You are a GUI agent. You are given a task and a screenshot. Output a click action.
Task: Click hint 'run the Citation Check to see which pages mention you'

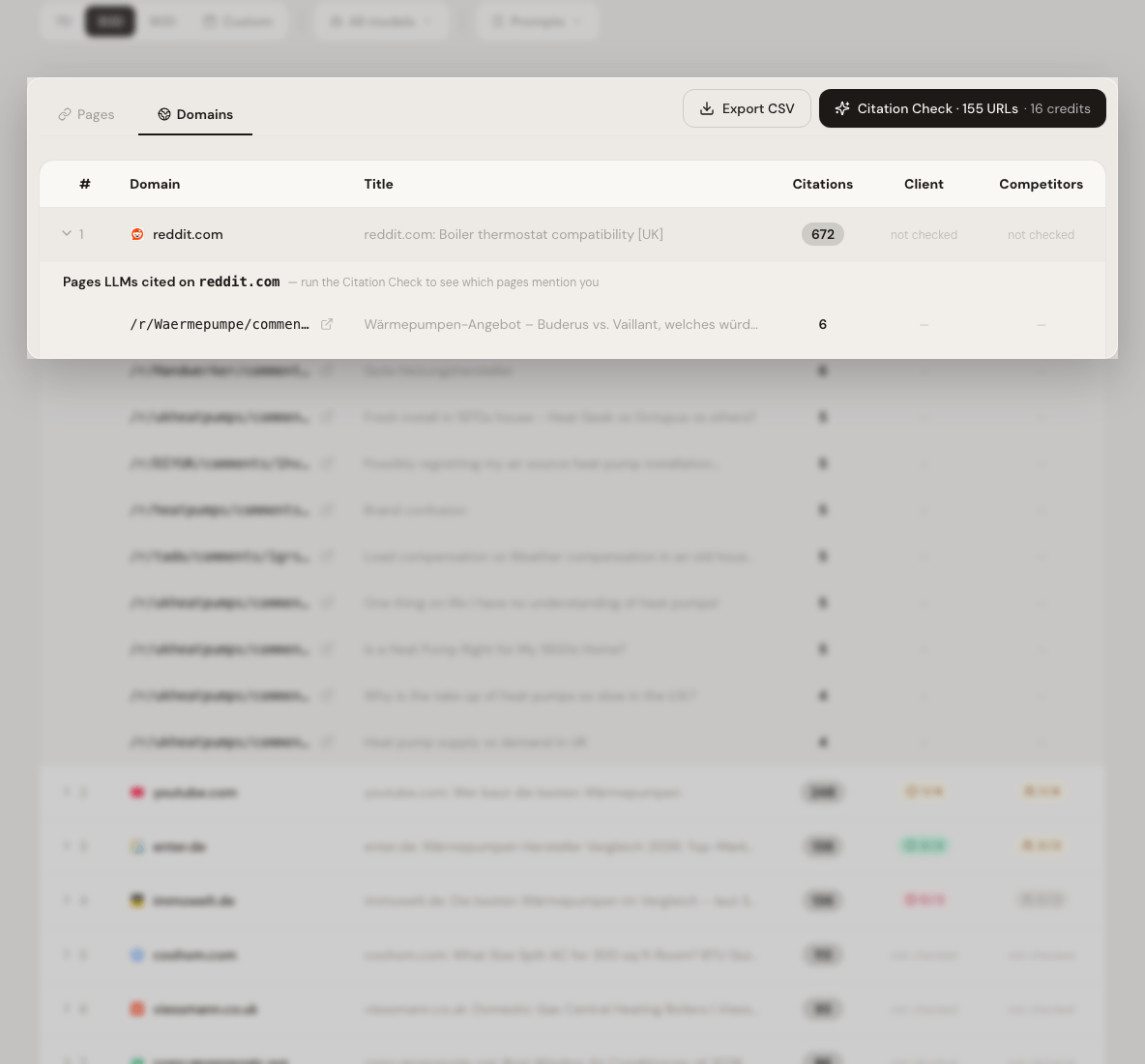click(x=450, y=282)
